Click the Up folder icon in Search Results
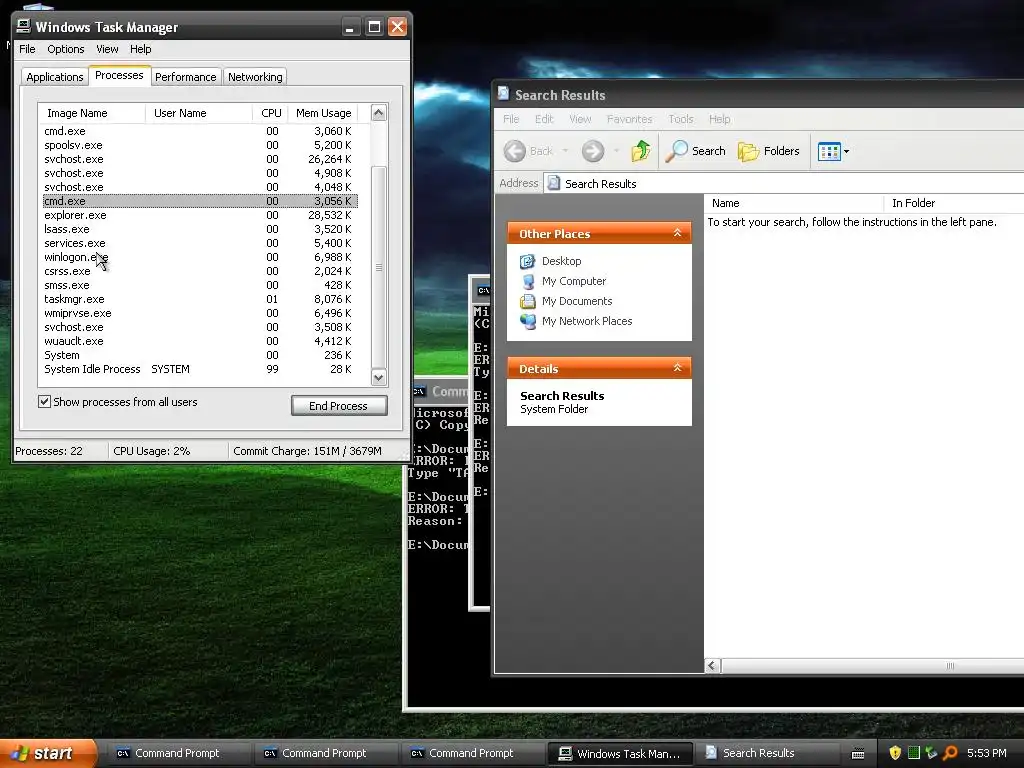Viewport: 1024px width, 768px height. [x=641, y=151]
